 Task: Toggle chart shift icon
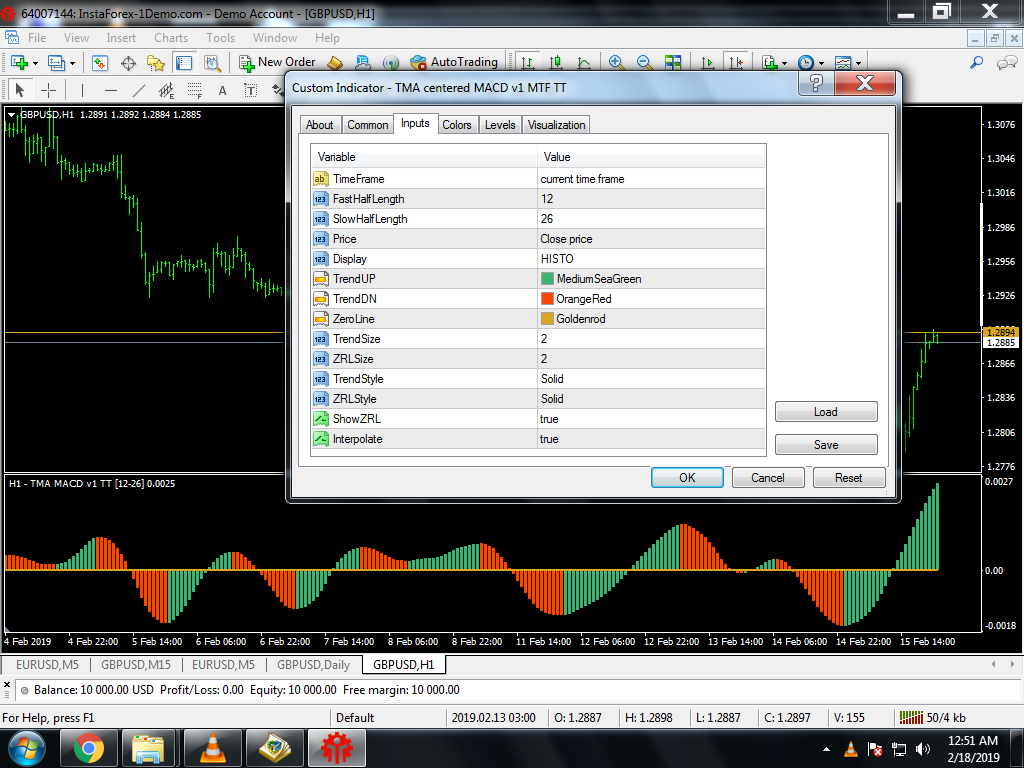tap(736, 63)
